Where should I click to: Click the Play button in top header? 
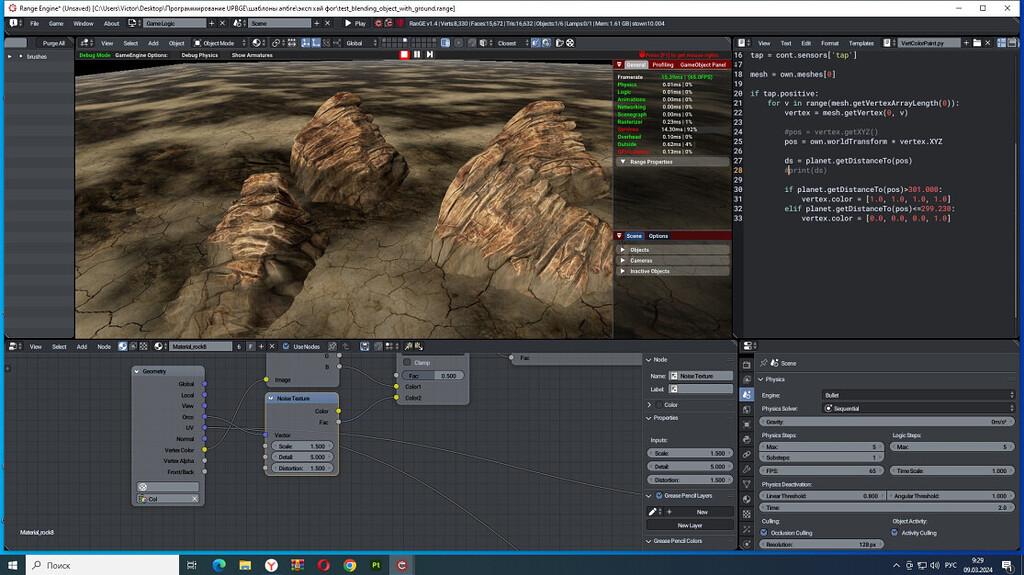point(355,24)
